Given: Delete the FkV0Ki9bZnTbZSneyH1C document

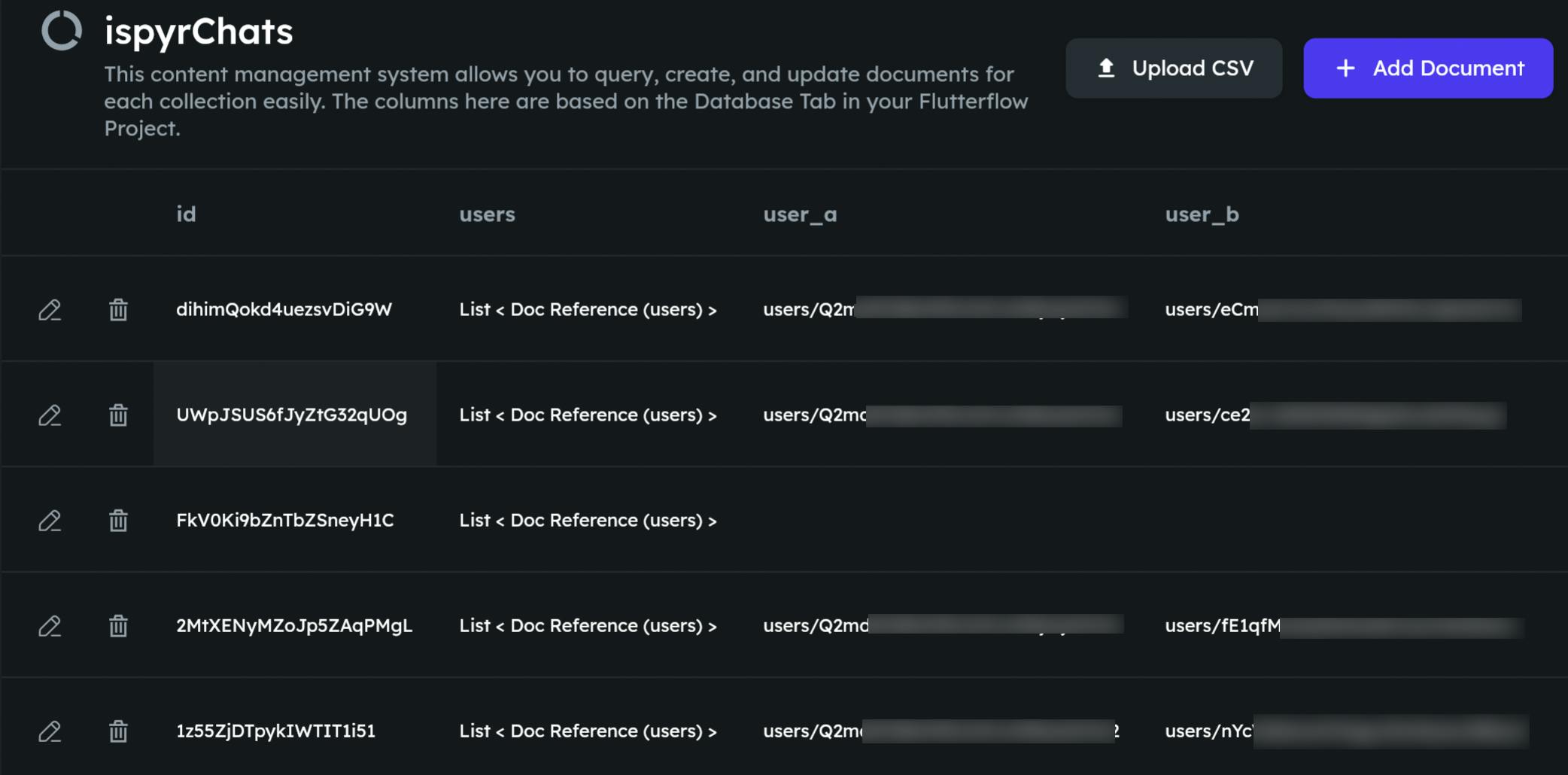Looking at the screenshot, I should tap(118, 521).
